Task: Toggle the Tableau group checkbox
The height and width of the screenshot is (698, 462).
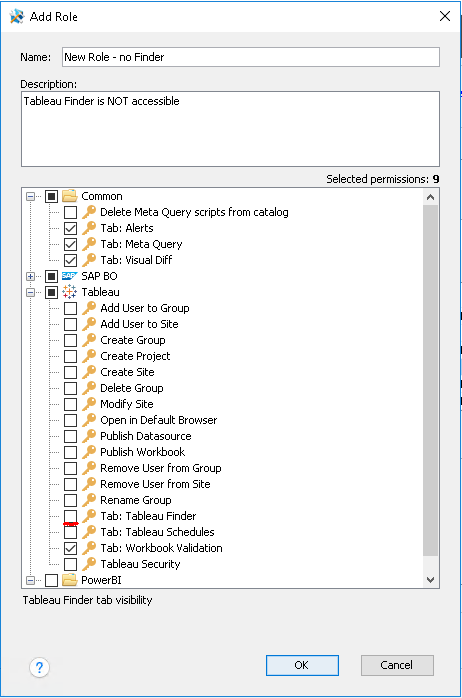Action: click(52, 292)
